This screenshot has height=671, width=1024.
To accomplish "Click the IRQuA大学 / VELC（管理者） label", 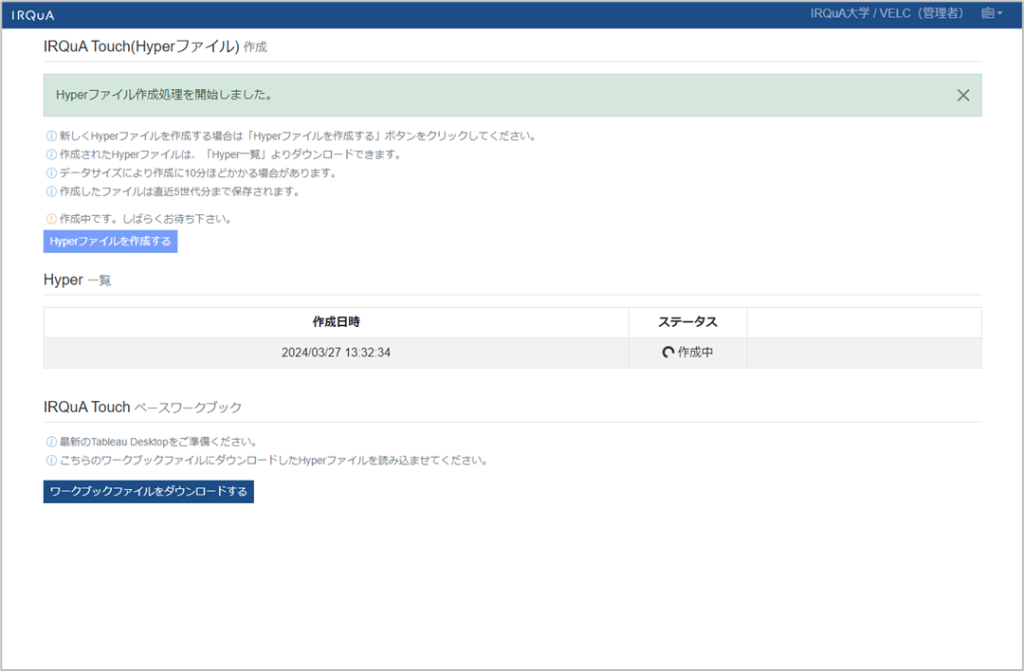I will [x=887, y=14].
